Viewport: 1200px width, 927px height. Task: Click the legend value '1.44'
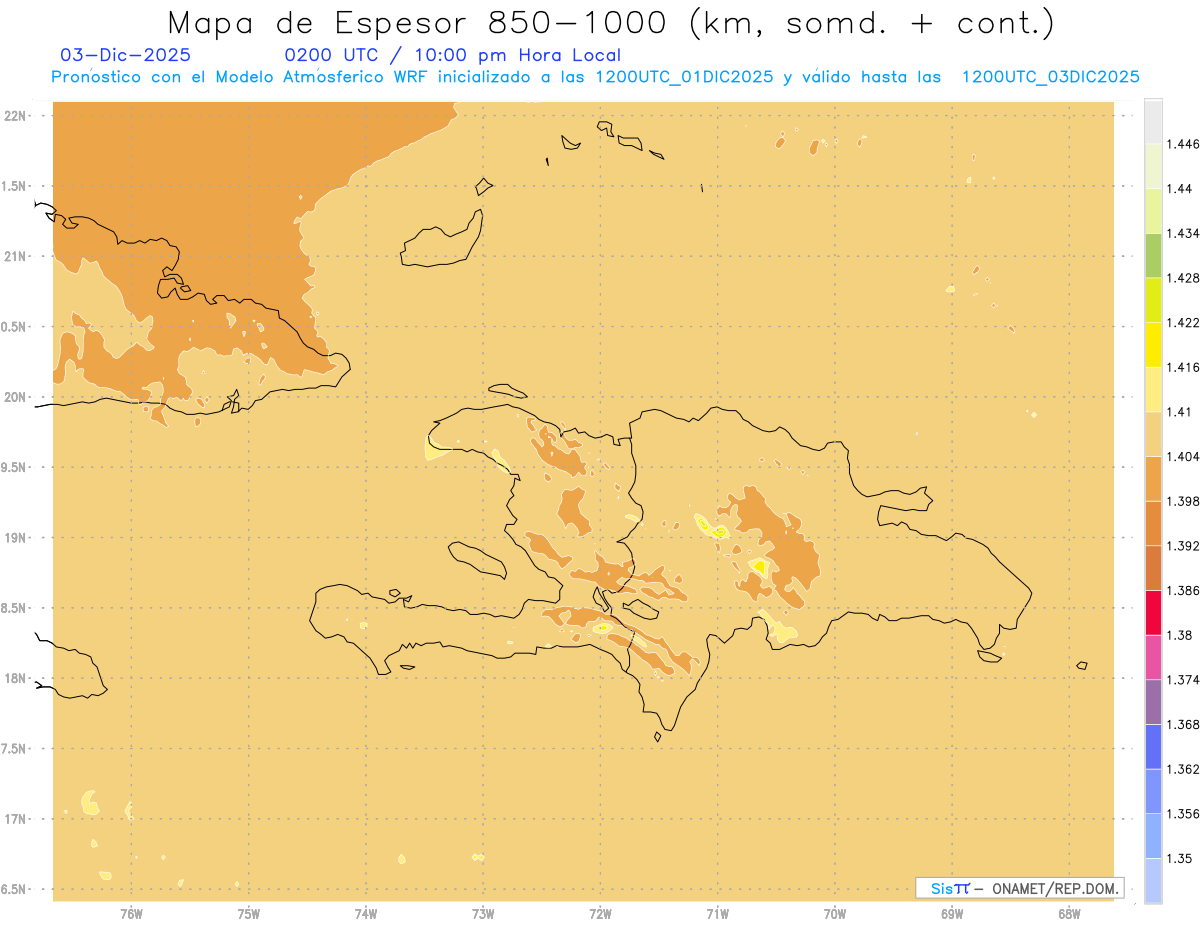point(1179,188)
